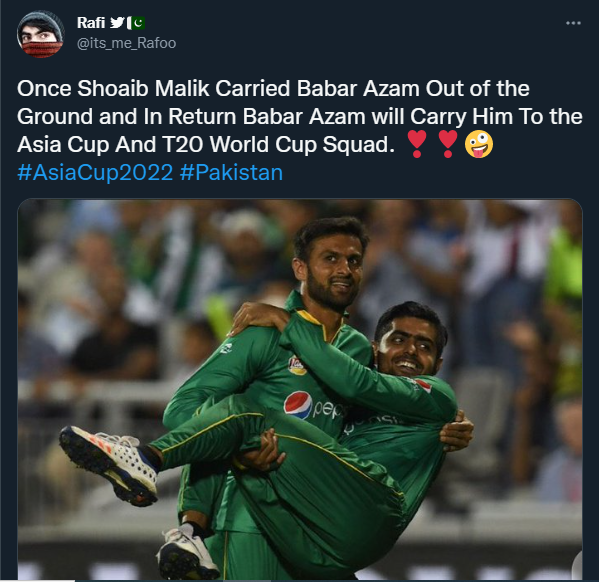
Task: Visit the @its_me_Rafoo handle link
Action: point(126,43)
